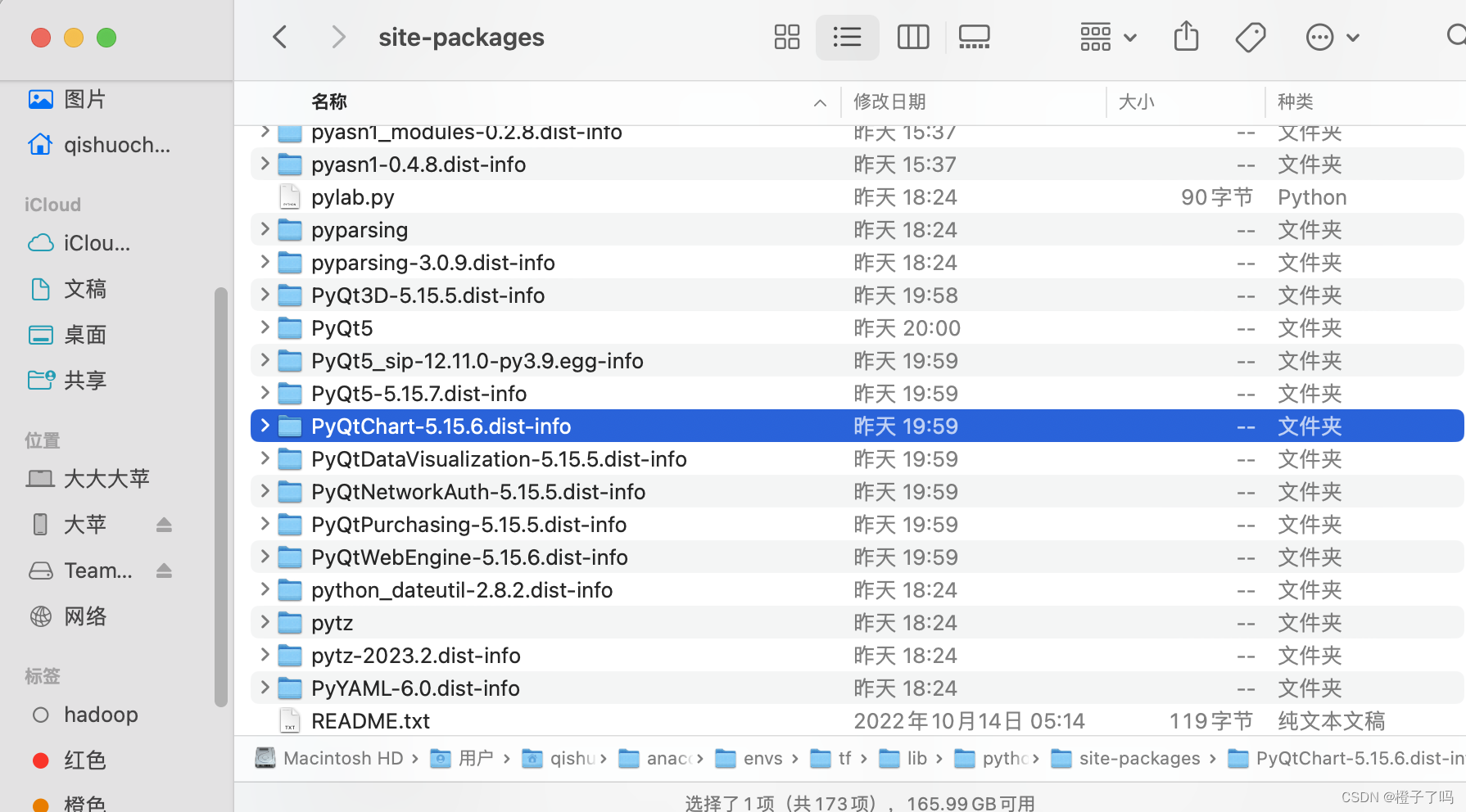Expand the pytz folder disclosure arrow

click(264, 622)
